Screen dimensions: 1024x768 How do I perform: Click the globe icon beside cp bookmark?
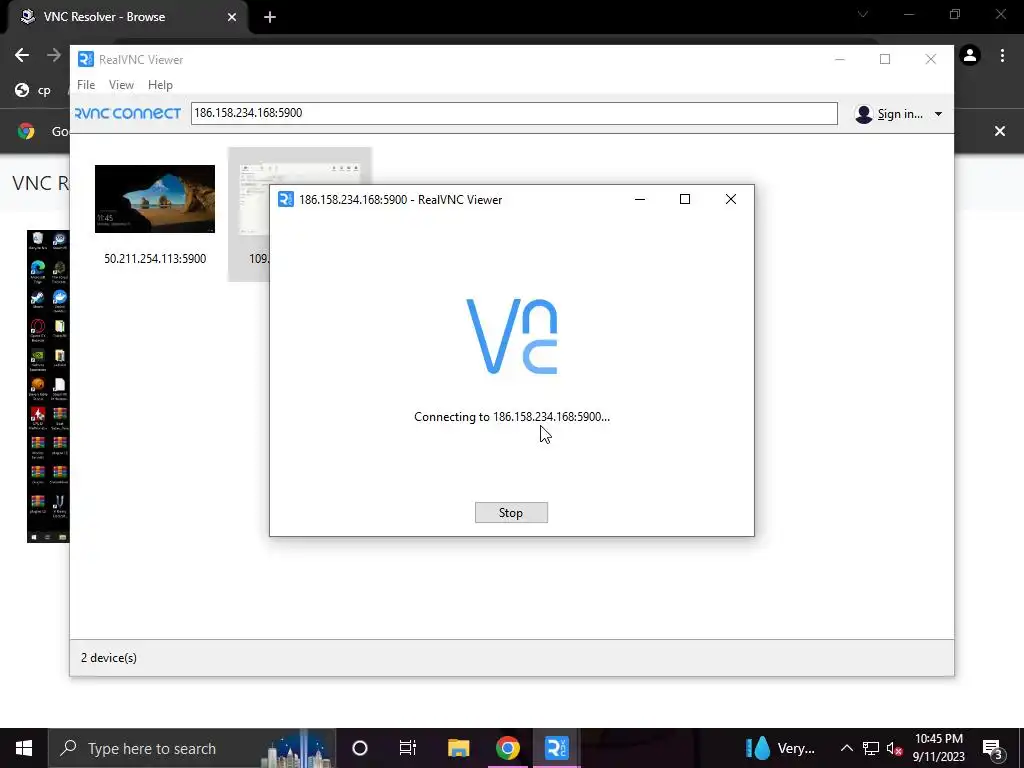(22, 90)
